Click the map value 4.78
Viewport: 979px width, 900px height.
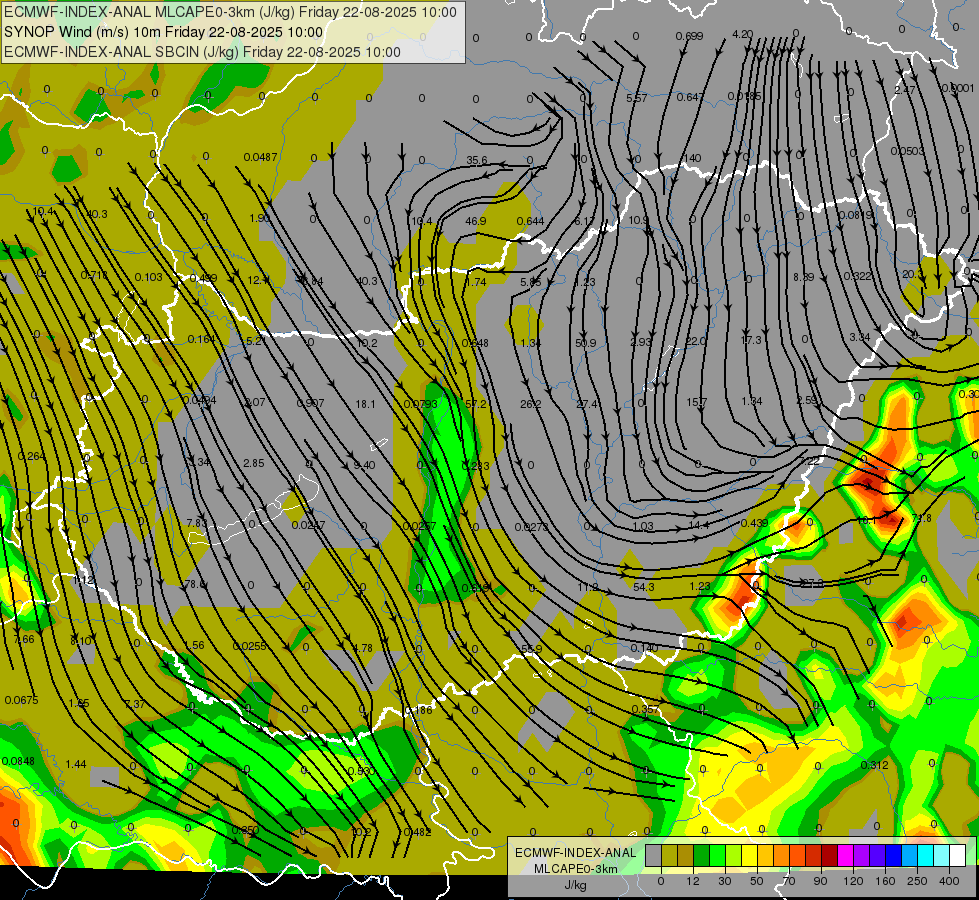click(x=362, y=648)
